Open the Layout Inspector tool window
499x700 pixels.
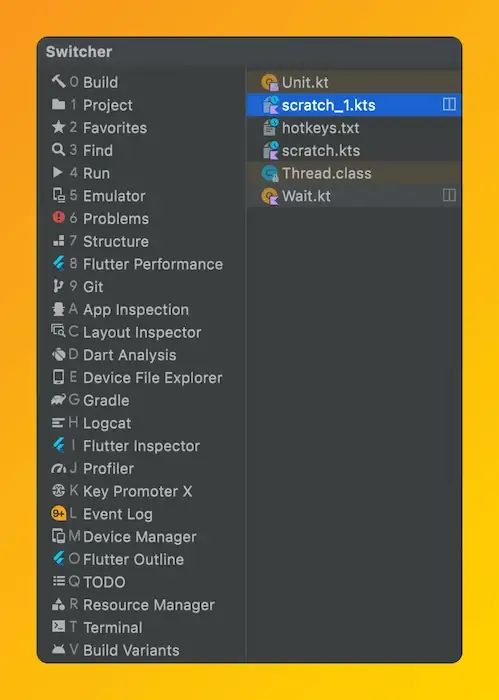click(142, 332)
